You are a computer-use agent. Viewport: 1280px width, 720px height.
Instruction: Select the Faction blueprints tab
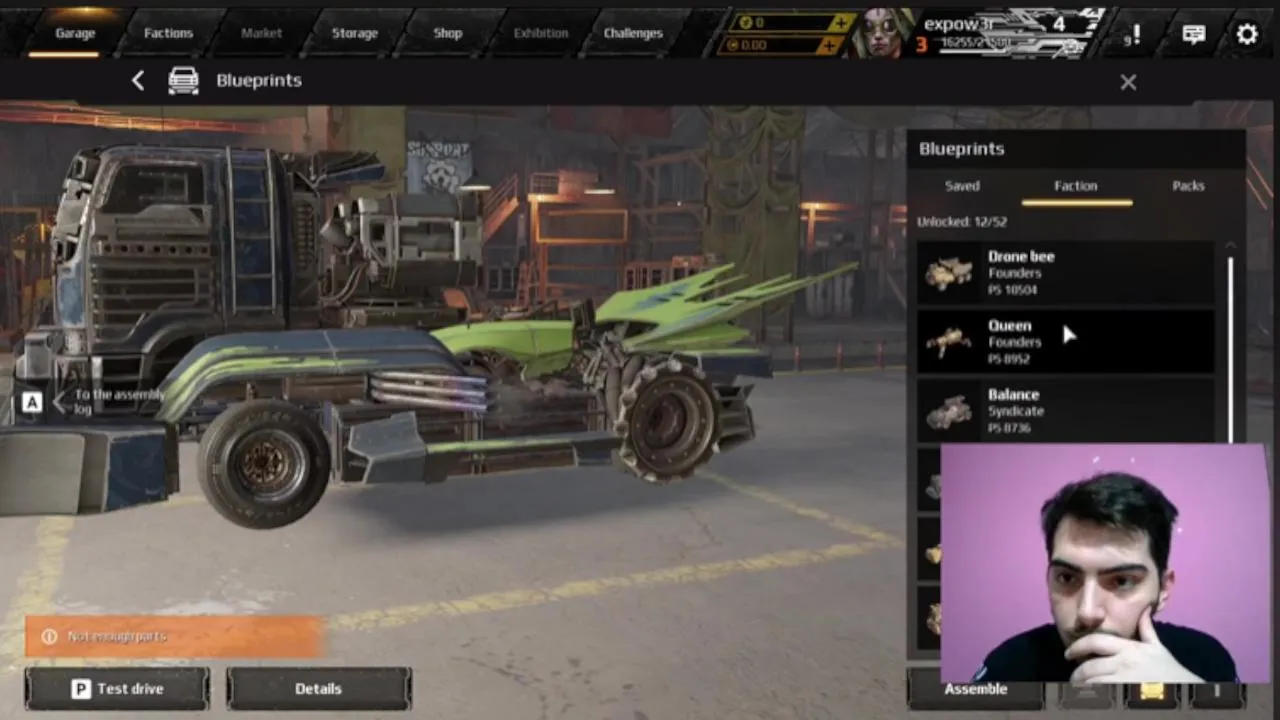coord(1076,186)
